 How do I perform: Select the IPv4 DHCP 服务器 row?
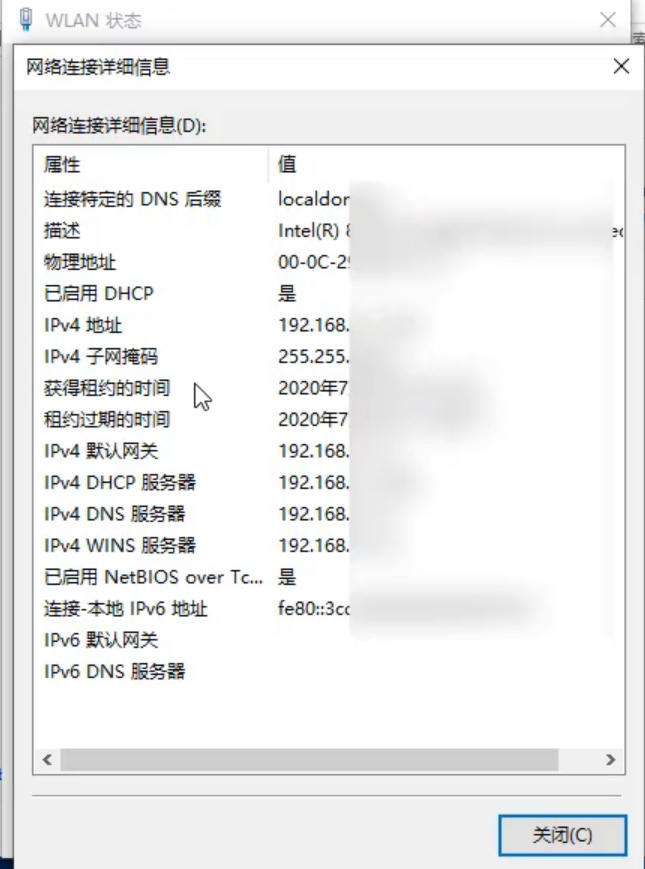pos(329,483)
